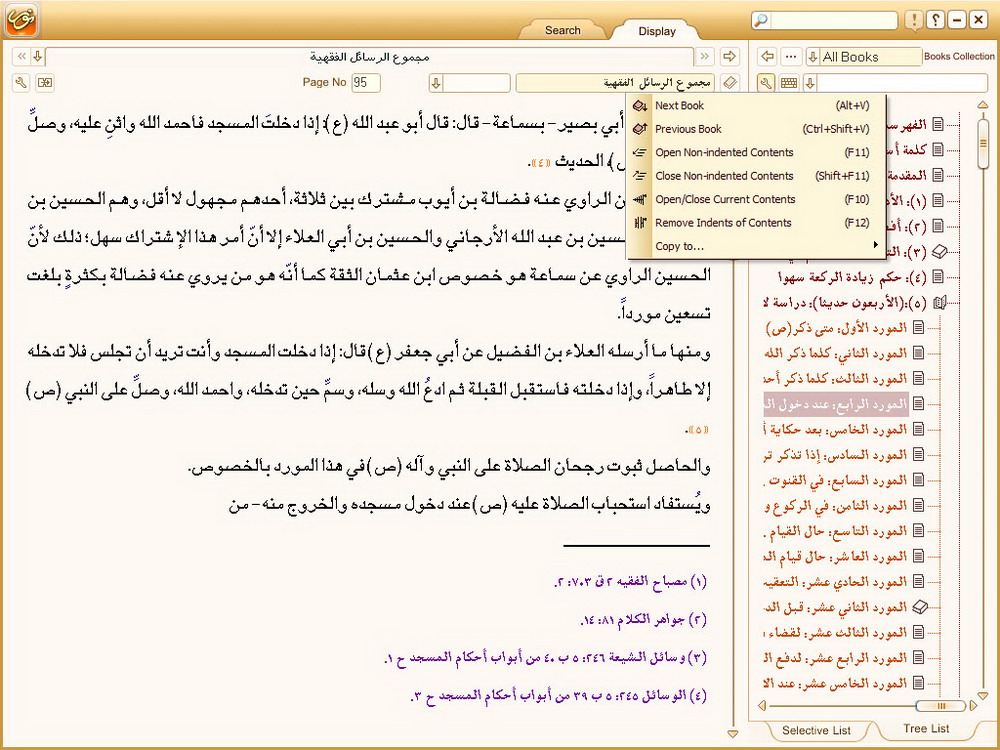The height and width of the screenshot is (750, 1000).
Task: Choose Open/Close Current Contents
Action: [x=757, y=199]
